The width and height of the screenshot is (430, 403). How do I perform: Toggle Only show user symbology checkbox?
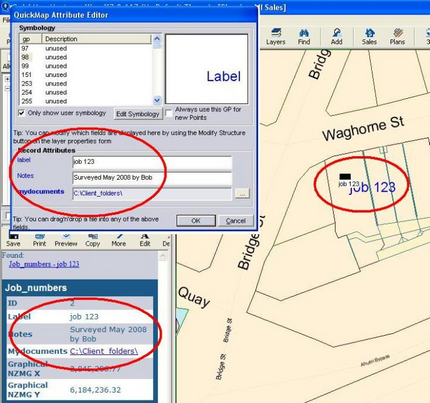[22, 113]
